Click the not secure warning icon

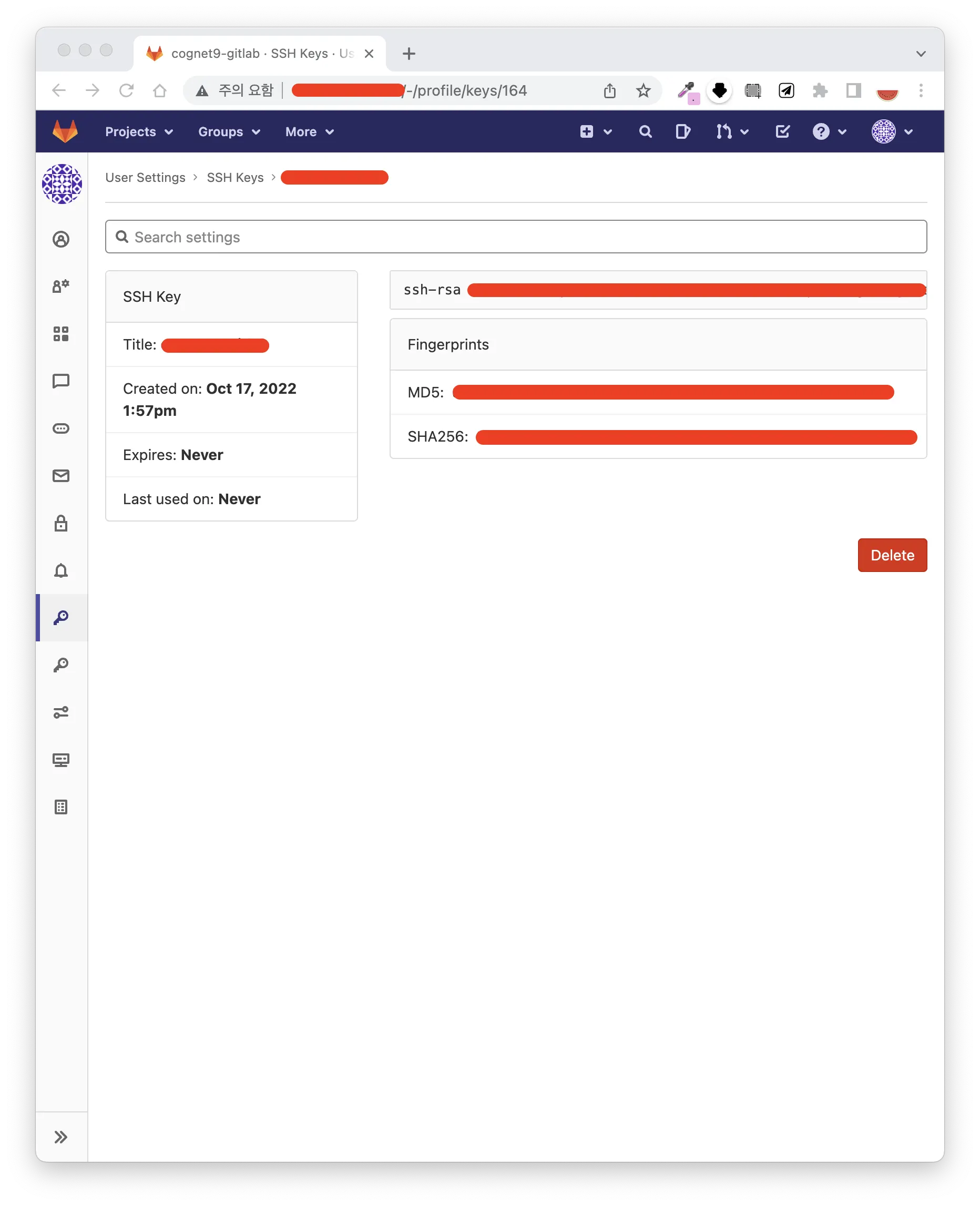click(x=201, y=90)
